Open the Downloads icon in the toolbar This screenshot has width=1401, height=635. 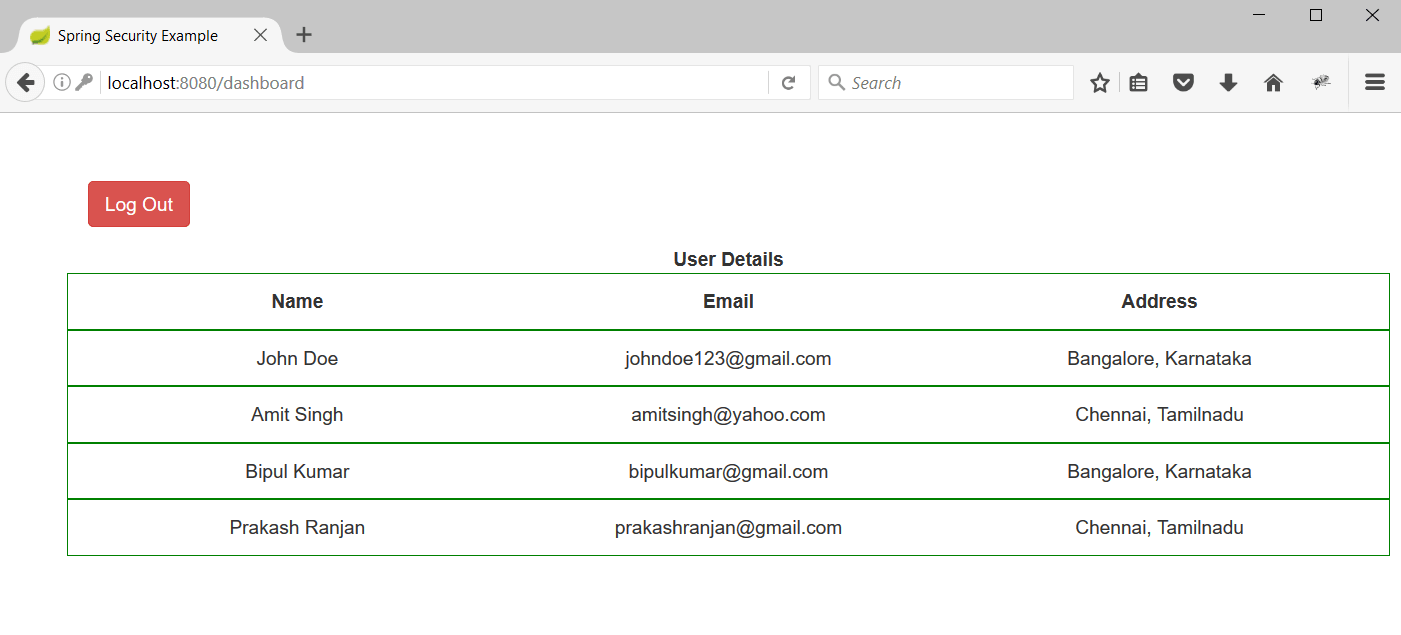coord(1228,82)
